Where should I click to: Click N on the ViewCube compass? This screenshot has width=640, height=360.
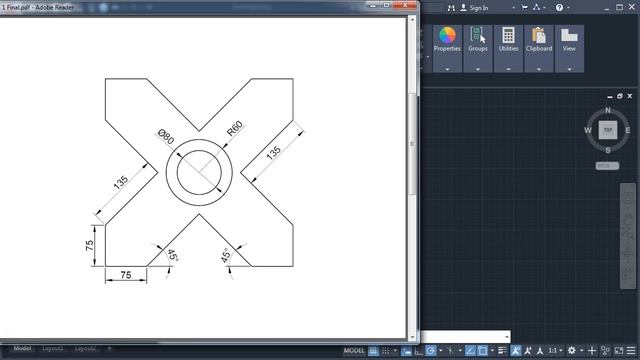pyautogui.click(x=608, y=110)
